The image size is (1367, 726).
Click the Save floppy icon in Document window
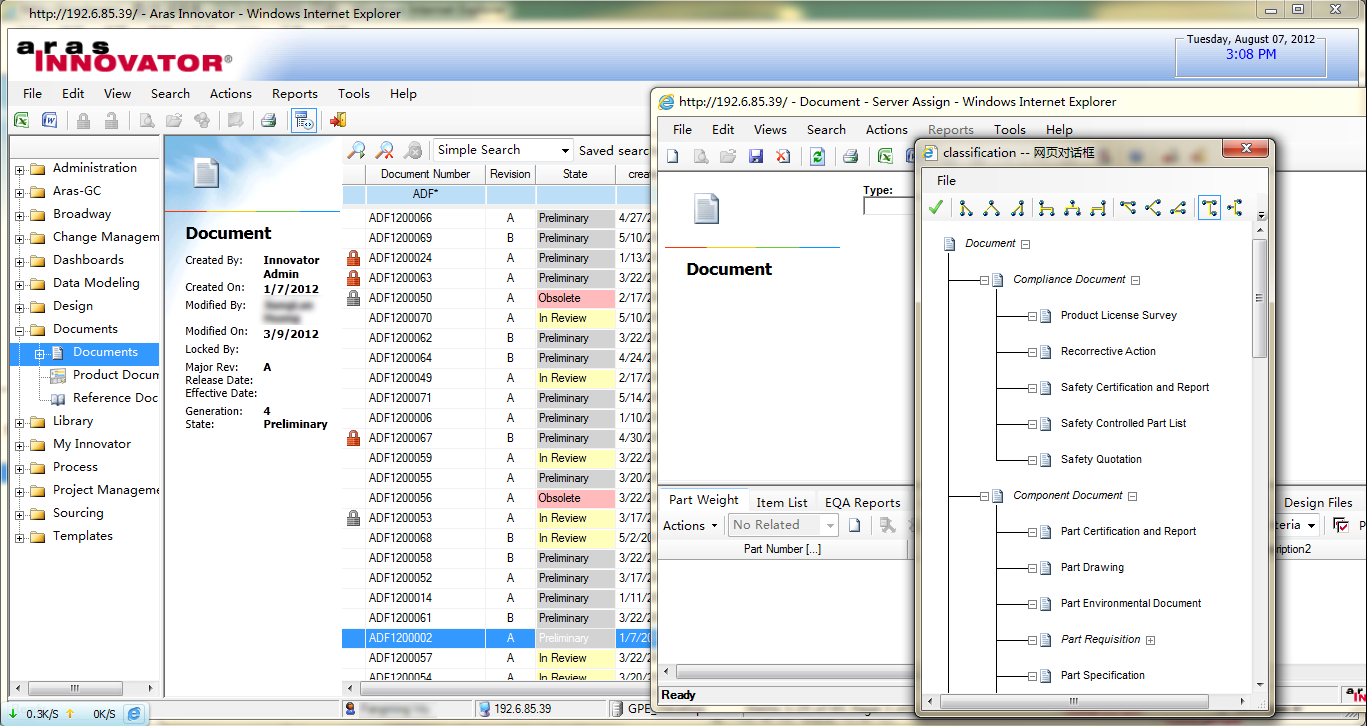pos(756,156)
